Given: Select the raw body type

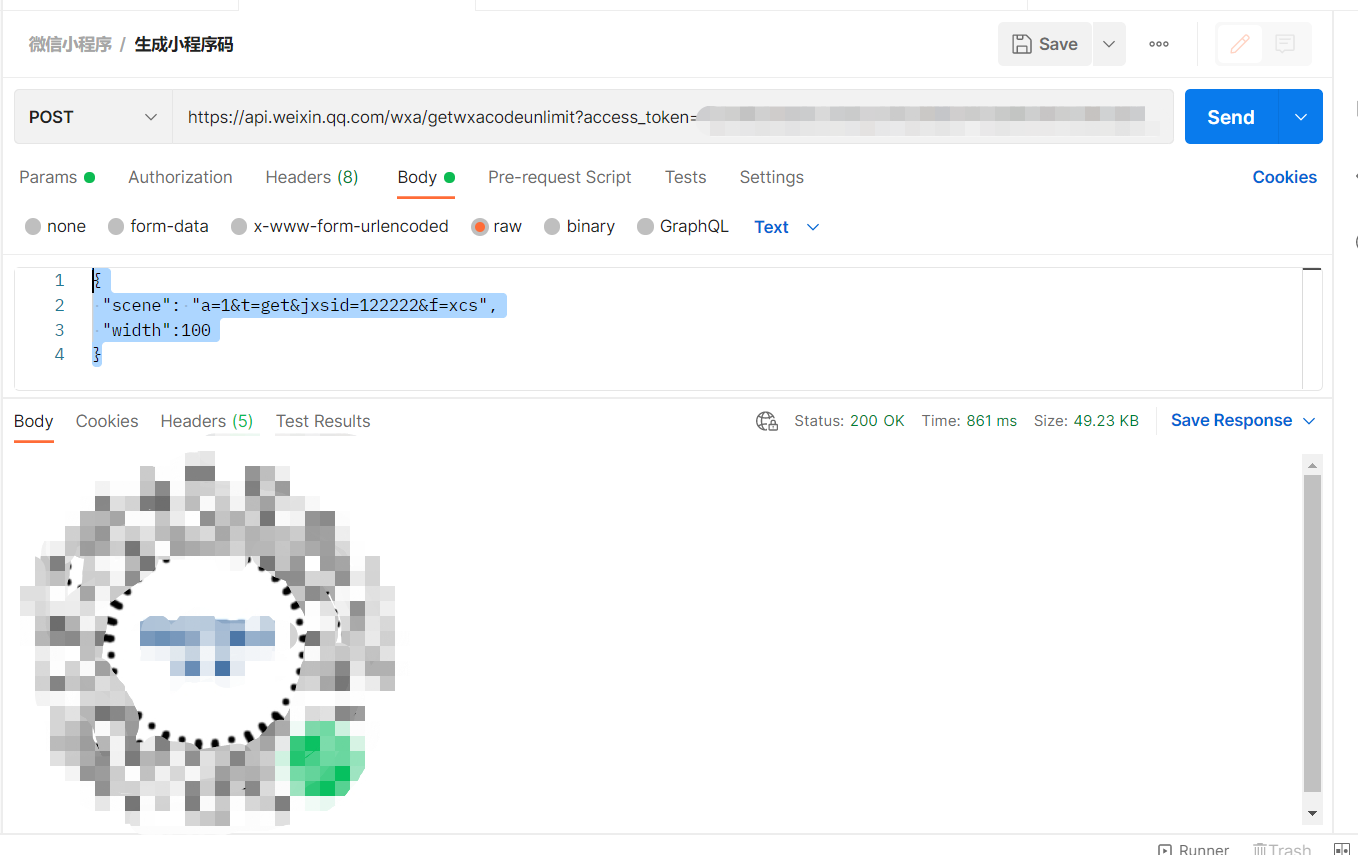Looking at the screenshot, I should pos(497,226).
